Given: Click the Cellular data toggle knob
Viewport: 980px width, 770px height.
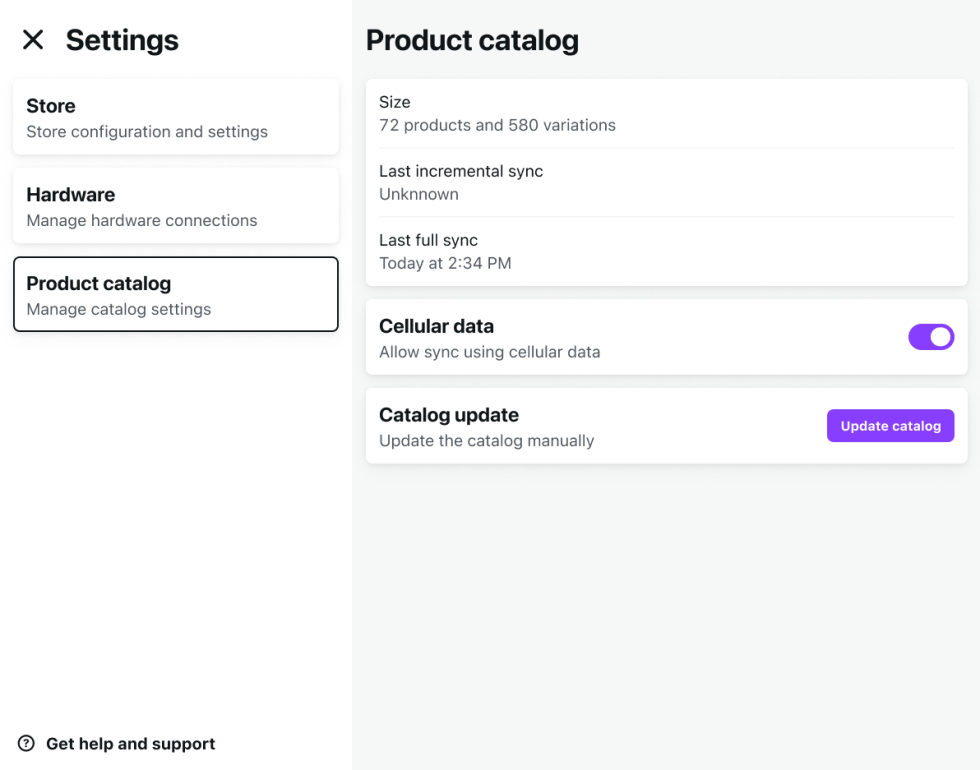Looking at the screenshot, I should (x=940, y=337).
